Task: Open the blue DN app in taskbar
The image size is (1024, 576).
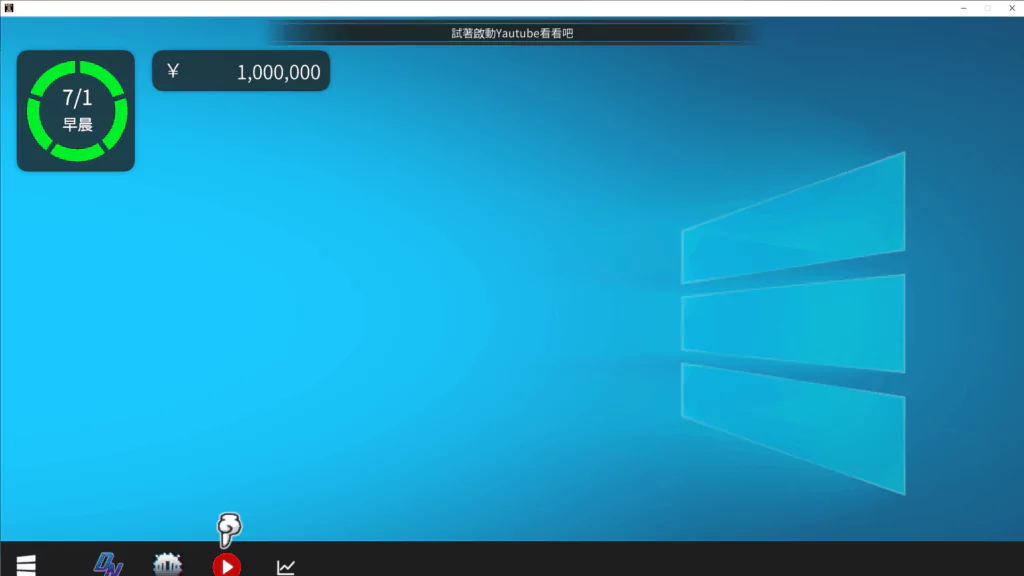Action: pos(108,565)
